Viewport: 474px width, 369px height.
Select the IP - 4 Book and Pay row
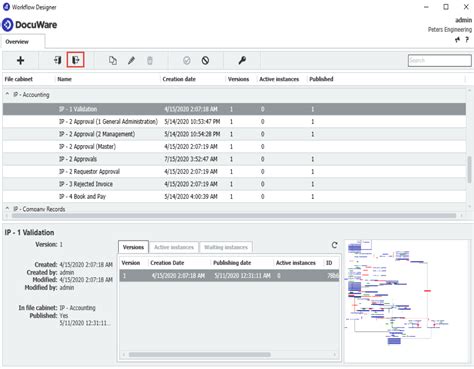(234, 197)
